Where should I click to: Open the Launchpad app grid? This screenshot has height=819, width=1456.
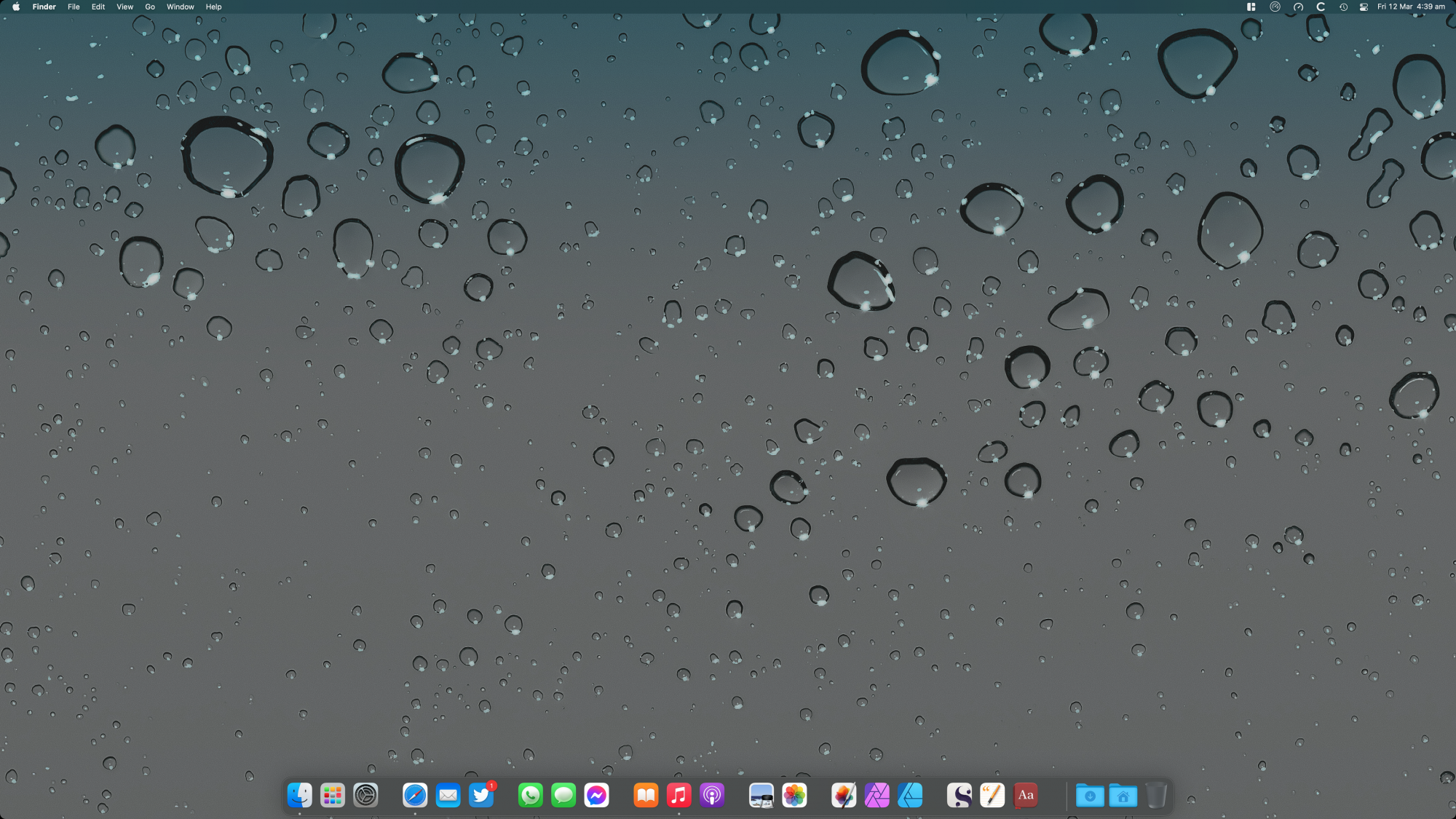[333, 795]
